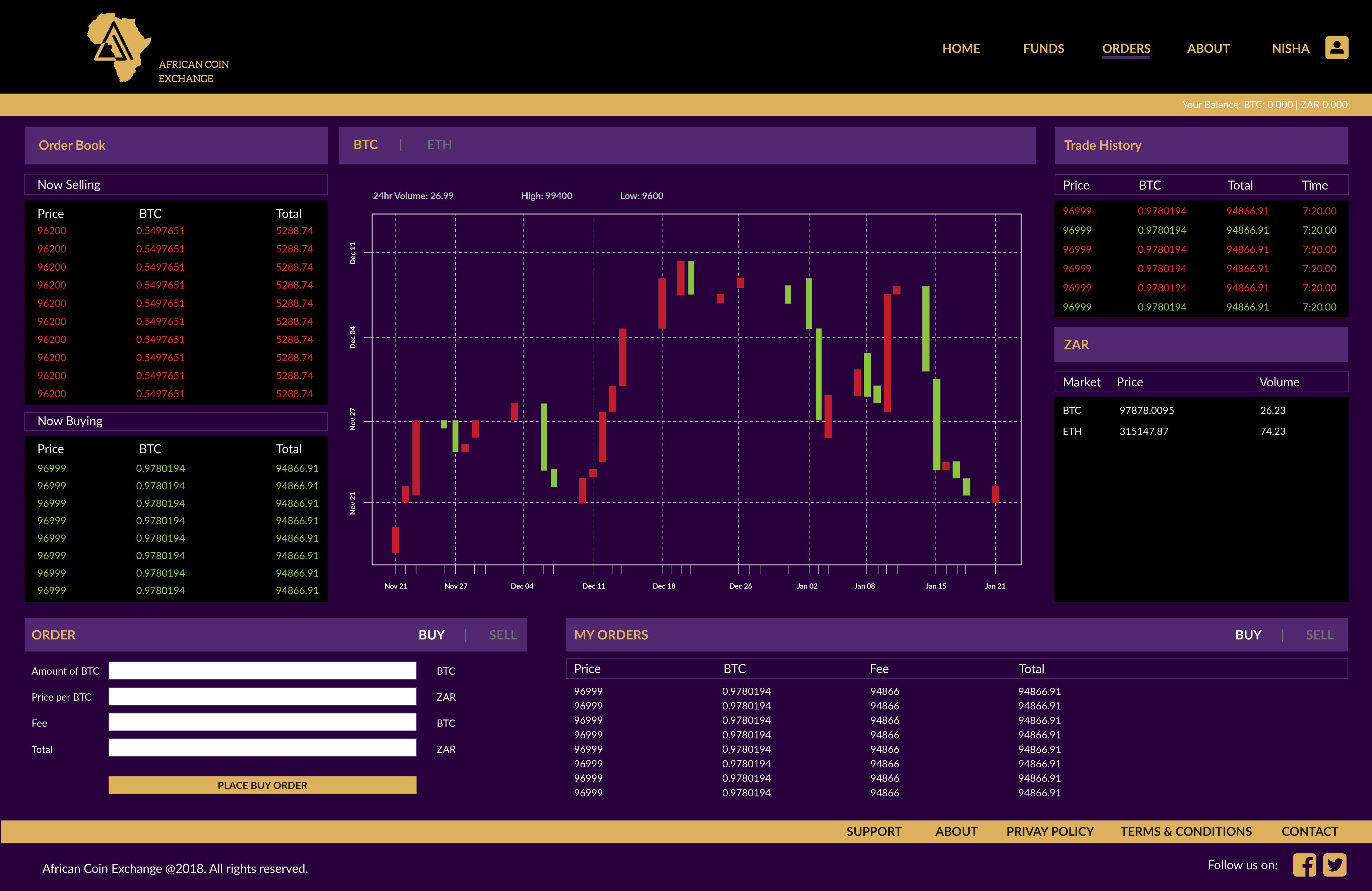Click the 24hr Volume: 26.99 label
This screenshot has height=891, width=1372.
(413, 195)
